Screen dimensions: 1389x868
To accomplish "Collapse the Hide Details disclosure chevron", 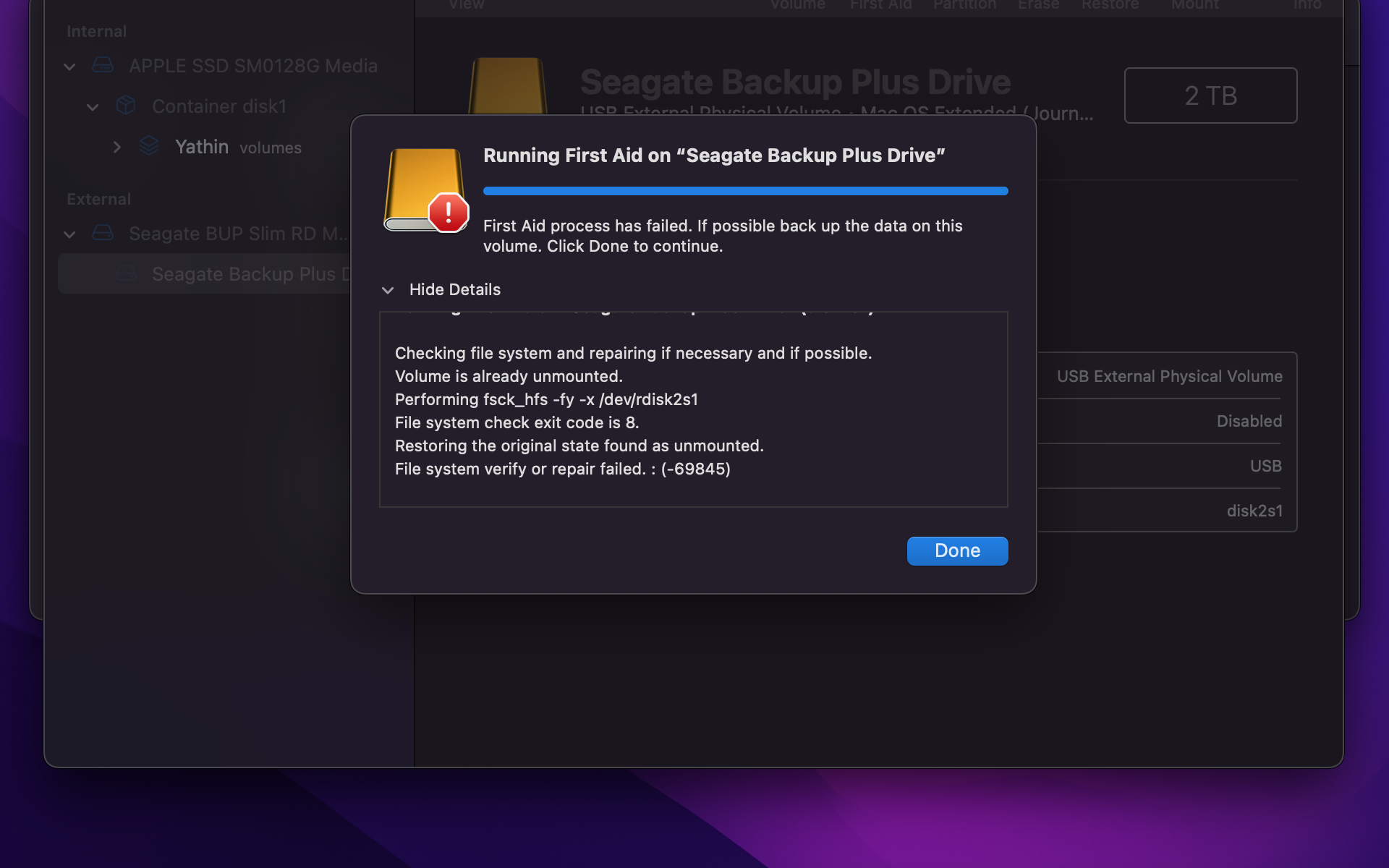I will pyautogui.click(x=388, y=290).
